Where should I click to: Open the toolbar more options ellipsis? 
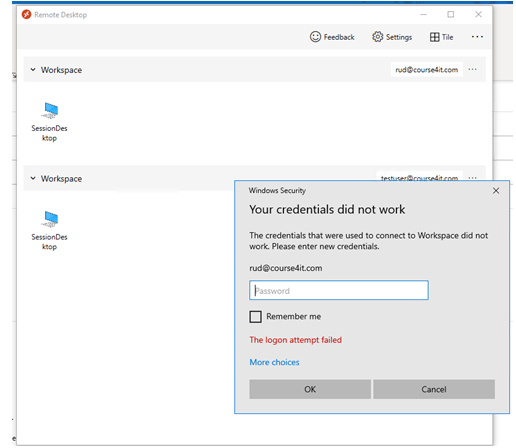[477, 37]
